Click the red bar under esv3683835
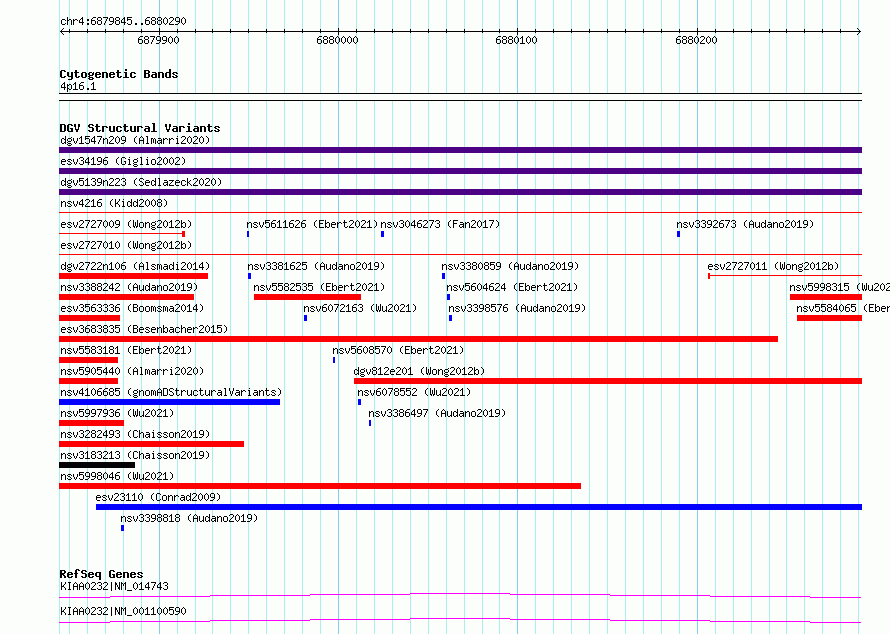This screenshot has height=634, width=890. coord(418,339)
